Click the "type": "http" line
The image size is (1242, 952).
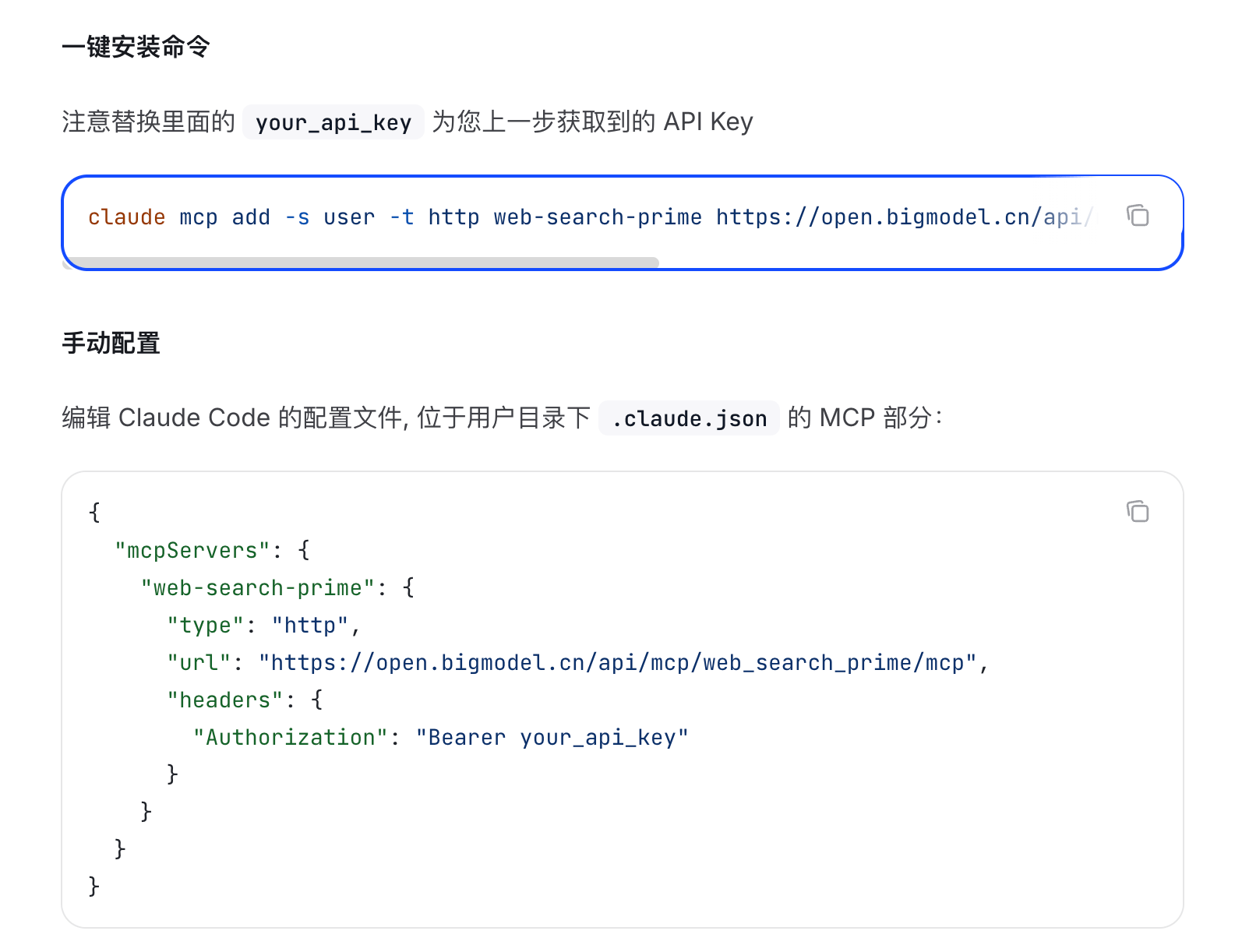pos(263,626)
